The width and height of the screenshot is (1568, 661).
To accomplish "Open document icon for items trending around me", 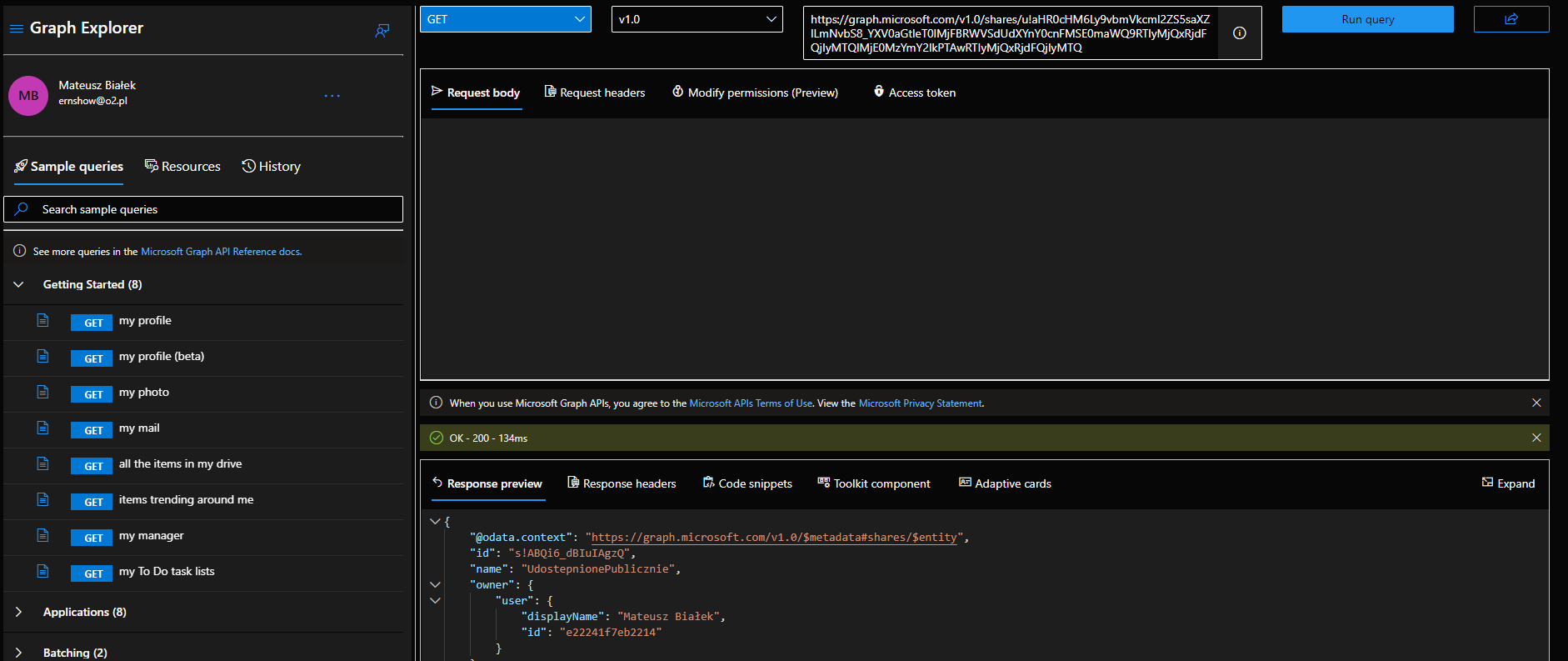I will (42, 499).
